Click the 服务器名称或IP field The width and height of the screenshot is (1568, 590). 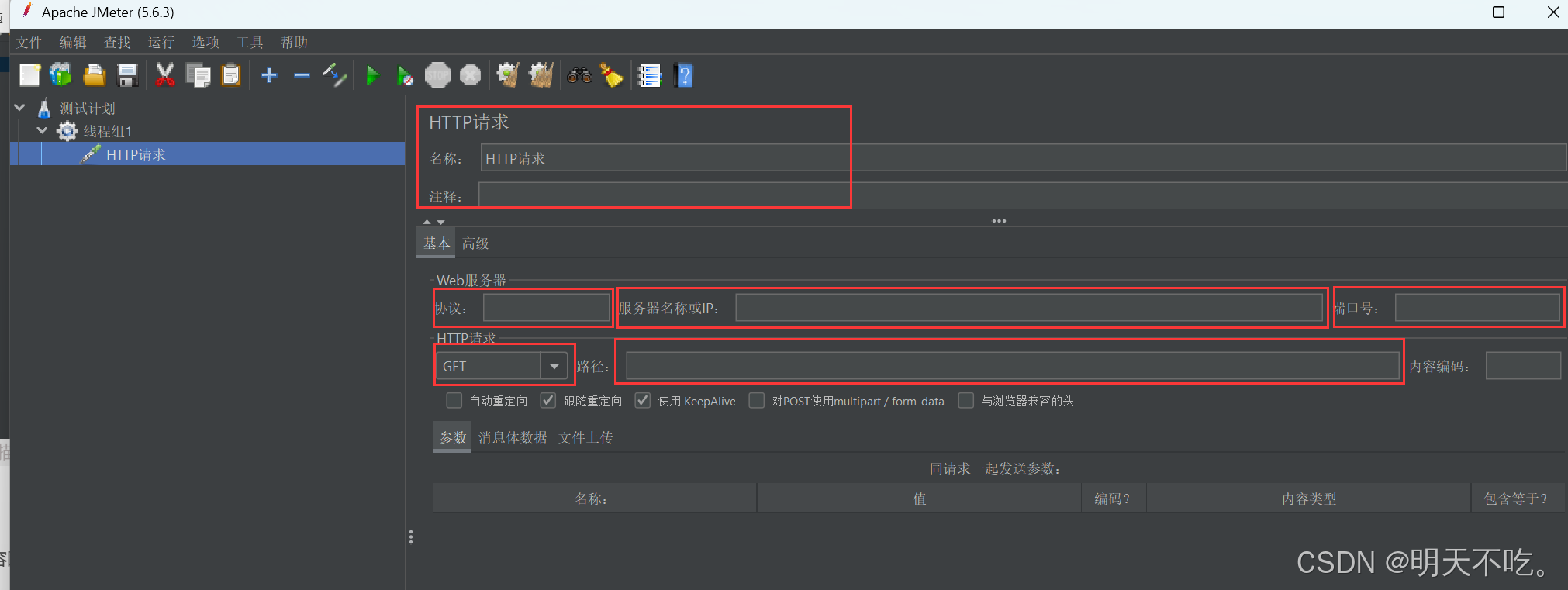pos(1029,308)
